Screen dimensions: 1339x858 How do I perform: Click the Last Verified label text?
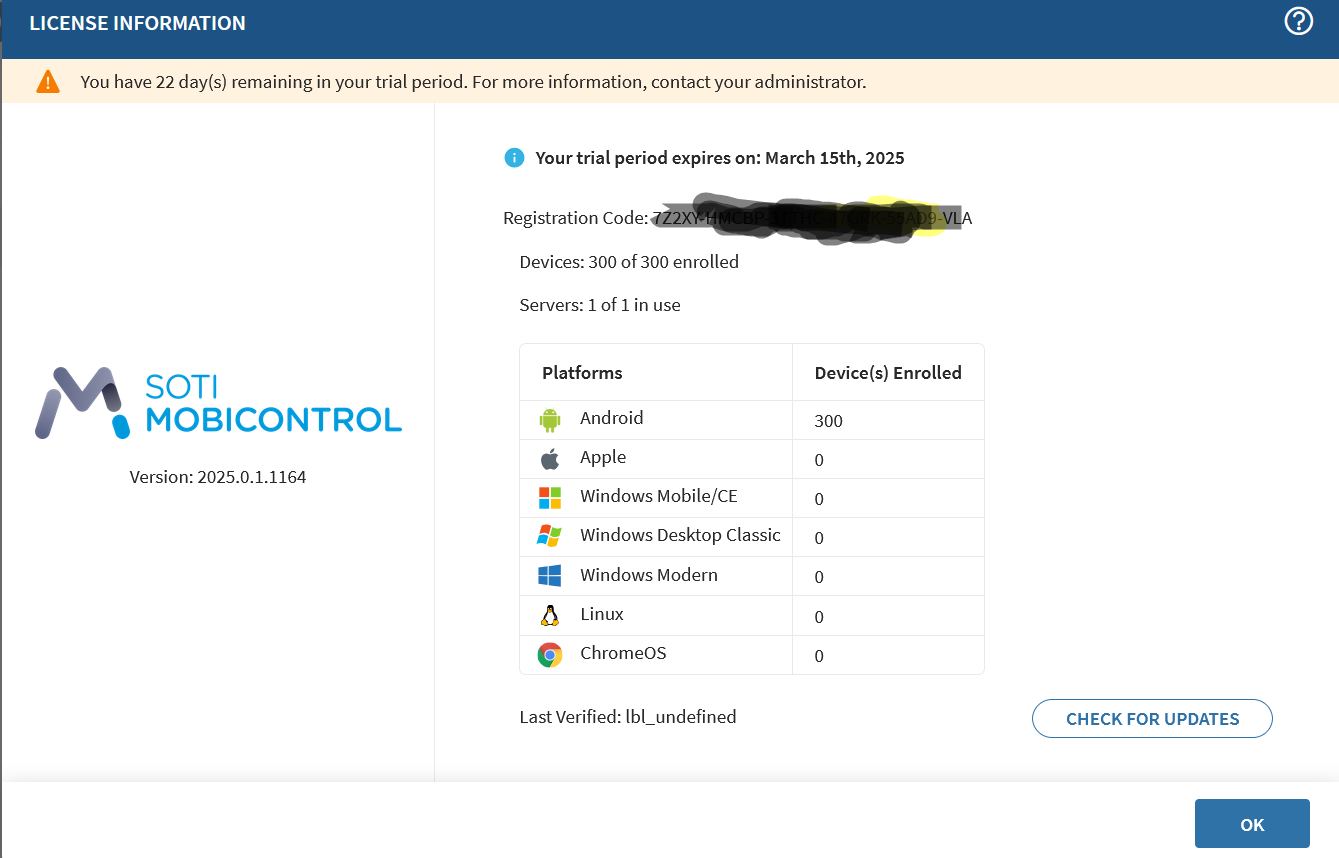627,717
